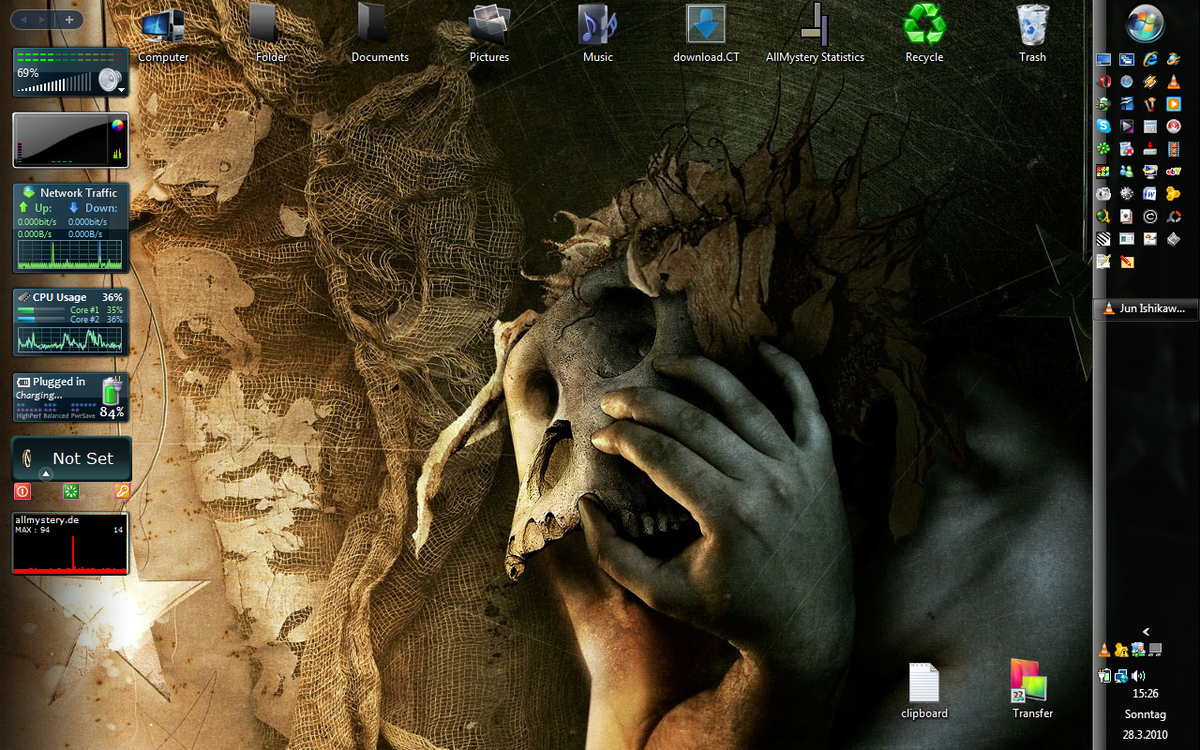Launch Safari compass icon in quick launch
1200x750 pixels.
1127,82
